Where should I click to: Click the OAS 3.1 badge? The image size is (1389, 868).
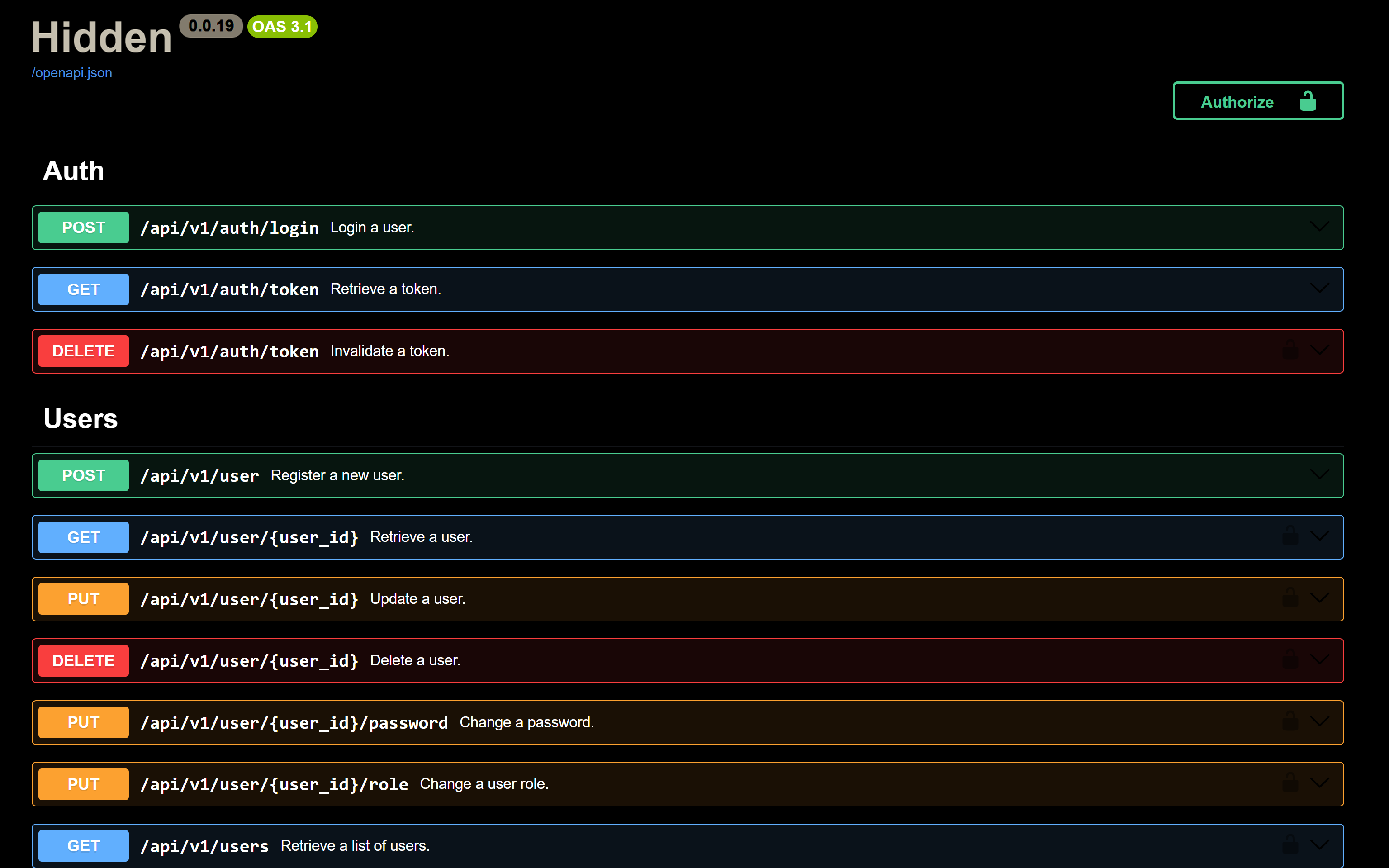pyautogui.click(x=282, y=26)
